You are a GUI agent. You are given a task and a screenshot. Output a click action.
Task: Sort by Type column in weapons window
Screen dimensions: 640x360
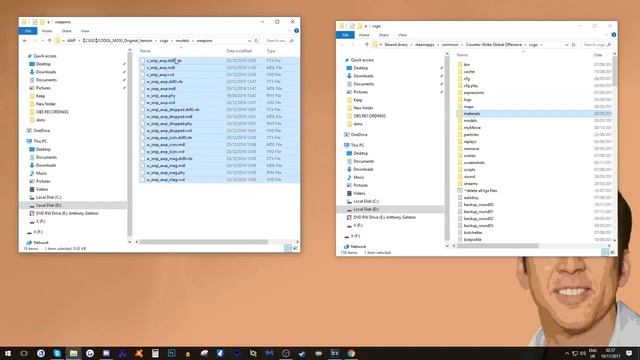click(271, 51)
